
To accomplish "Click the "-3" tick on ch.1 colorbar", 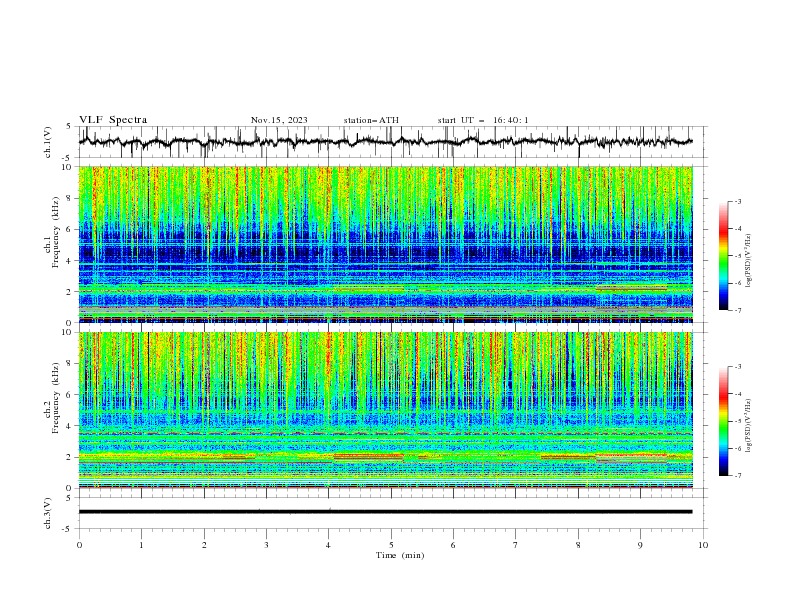I will pos(737,201).
